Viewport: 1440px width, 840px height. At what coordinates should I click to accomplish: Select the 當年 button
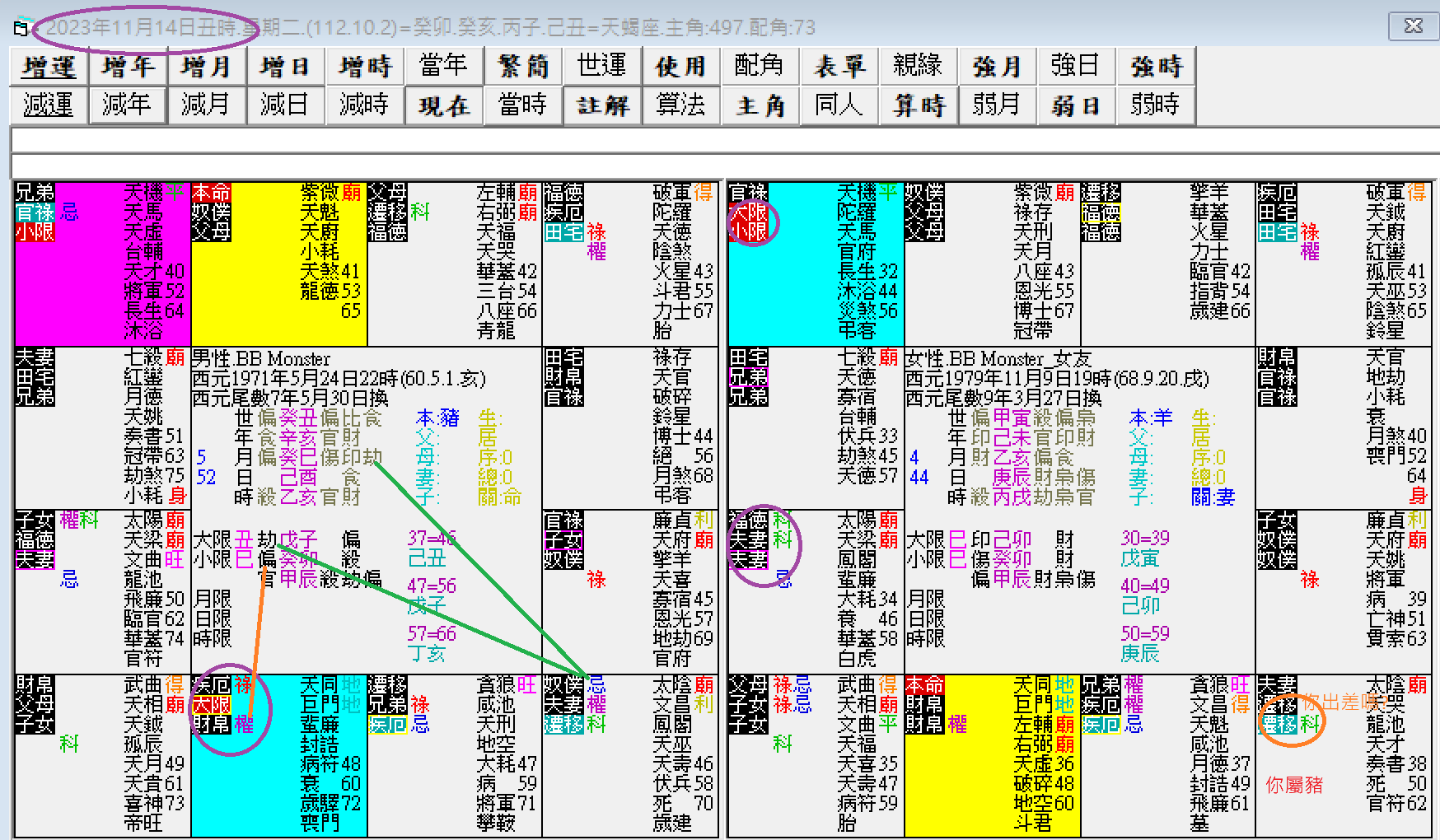point(444,66)
